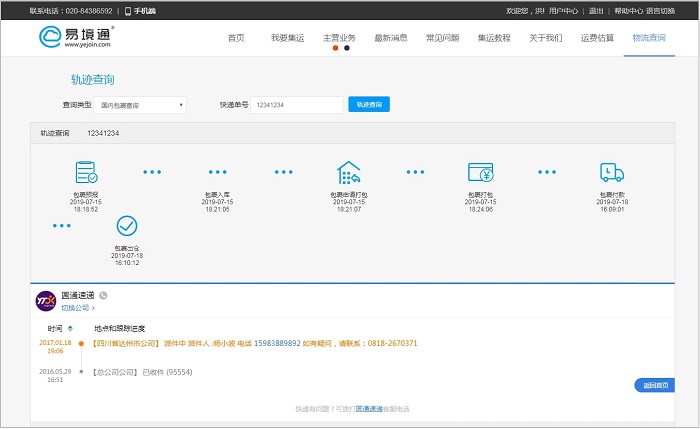Click the yen wallet icon for 包裹打包
Image resolution: width=700 pixels, height=429 pixels.
pos(481,172)
